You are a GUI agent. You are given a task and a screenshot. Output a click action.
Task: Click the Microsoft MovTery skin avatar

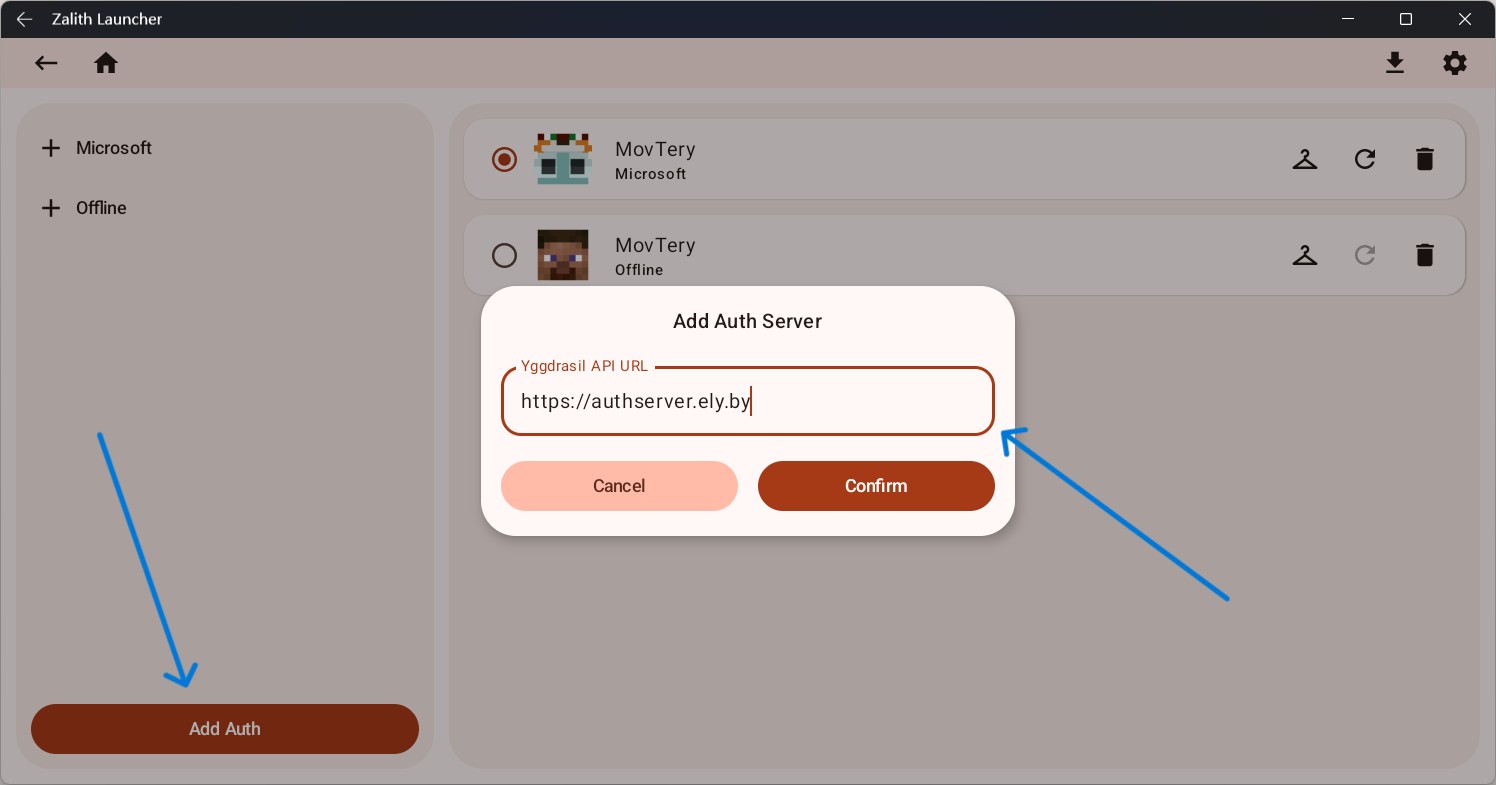tap(563, 159)
